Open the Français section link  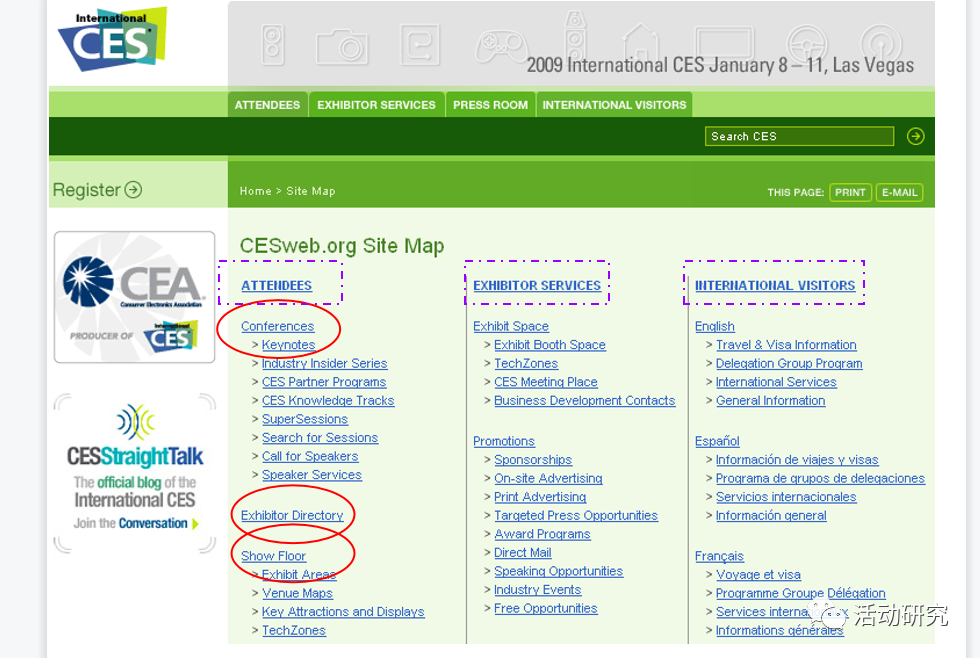pos(719,556)
